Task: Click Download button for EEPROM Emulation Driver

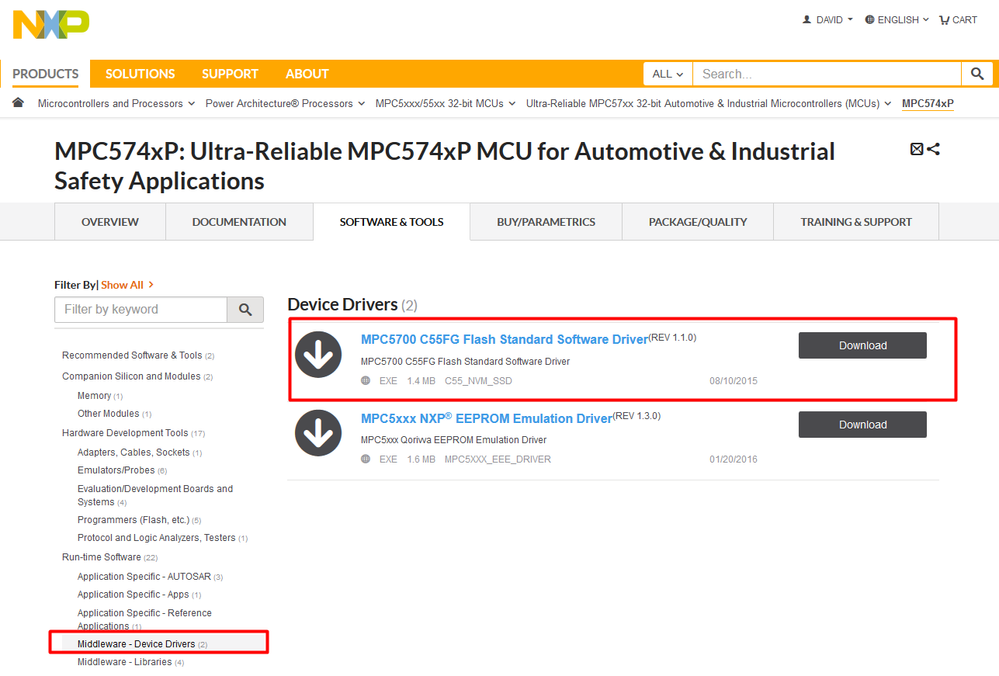Action: pos(863,424)
